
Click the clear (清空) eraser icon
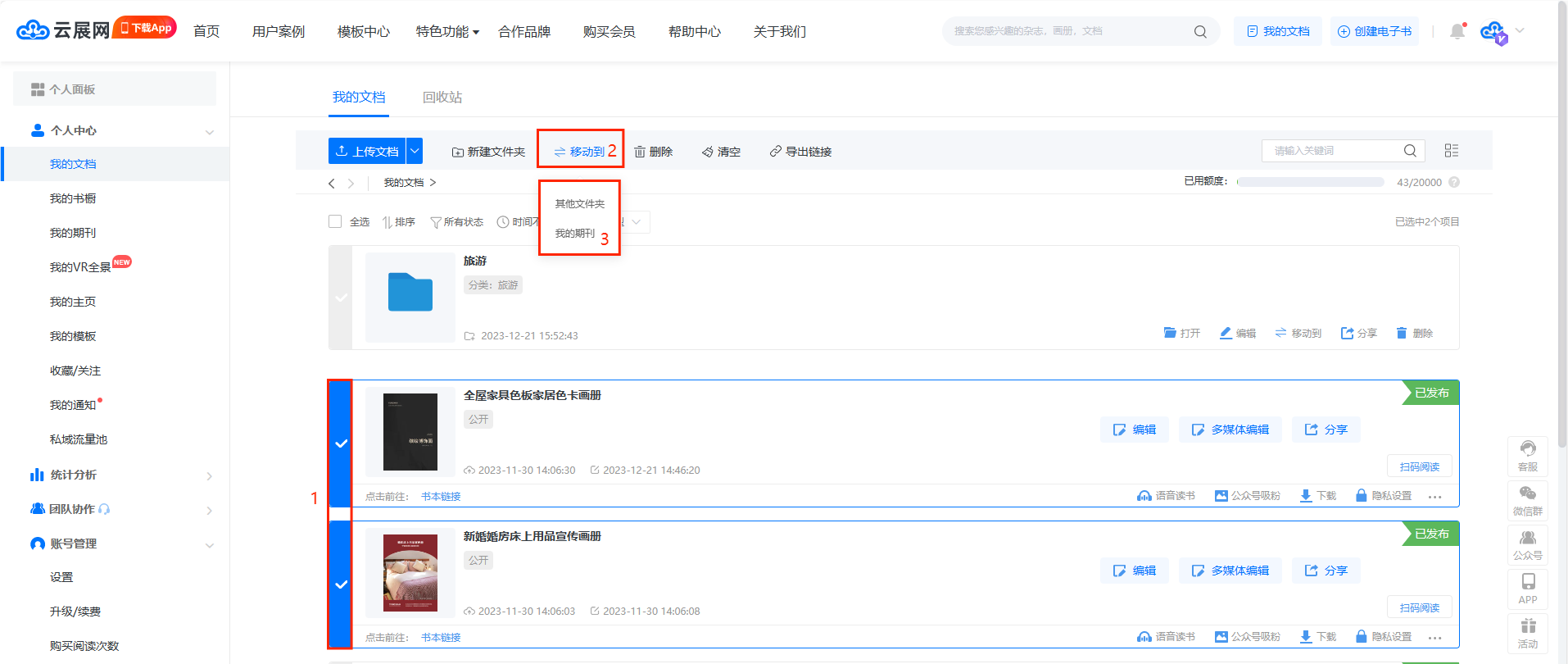[x=708, y=152]
